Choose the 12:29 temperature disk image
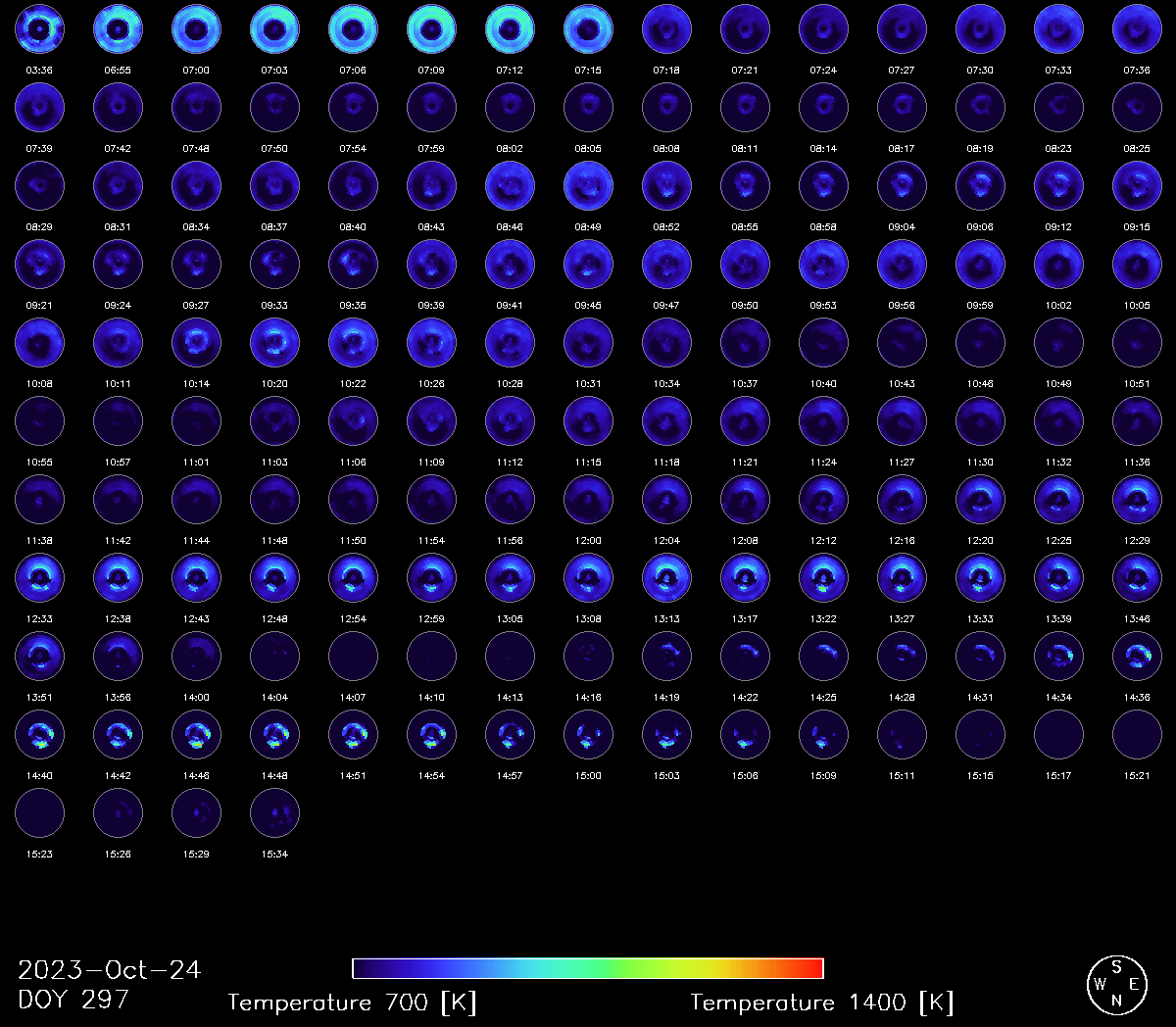1176x1027 pixels. pos(1137,500)
